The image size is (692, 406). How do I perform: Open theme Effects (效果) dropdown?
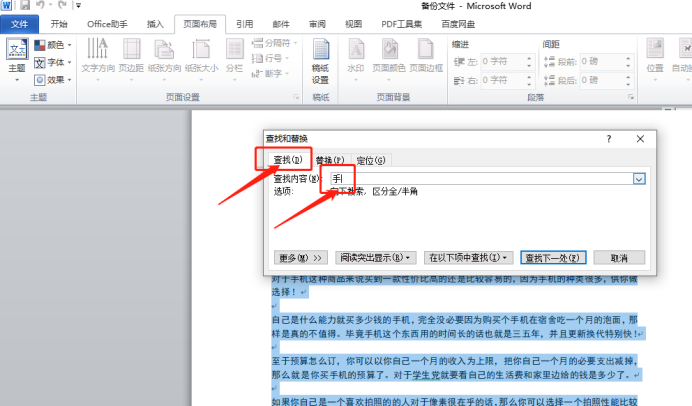[x=53, y=80]
